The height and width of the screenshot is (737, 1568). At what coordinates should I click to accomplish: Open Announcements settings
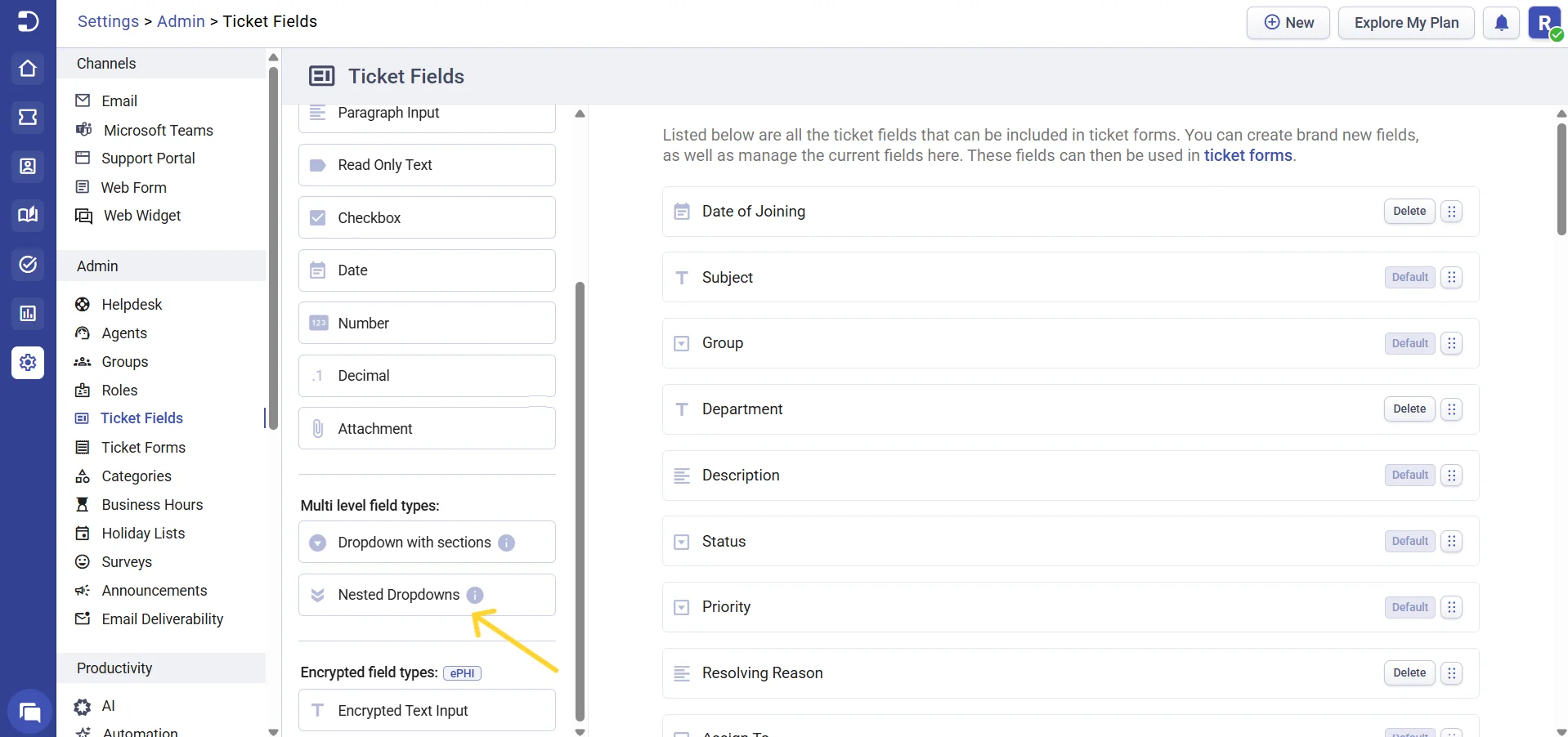click(x=155, y=591)
